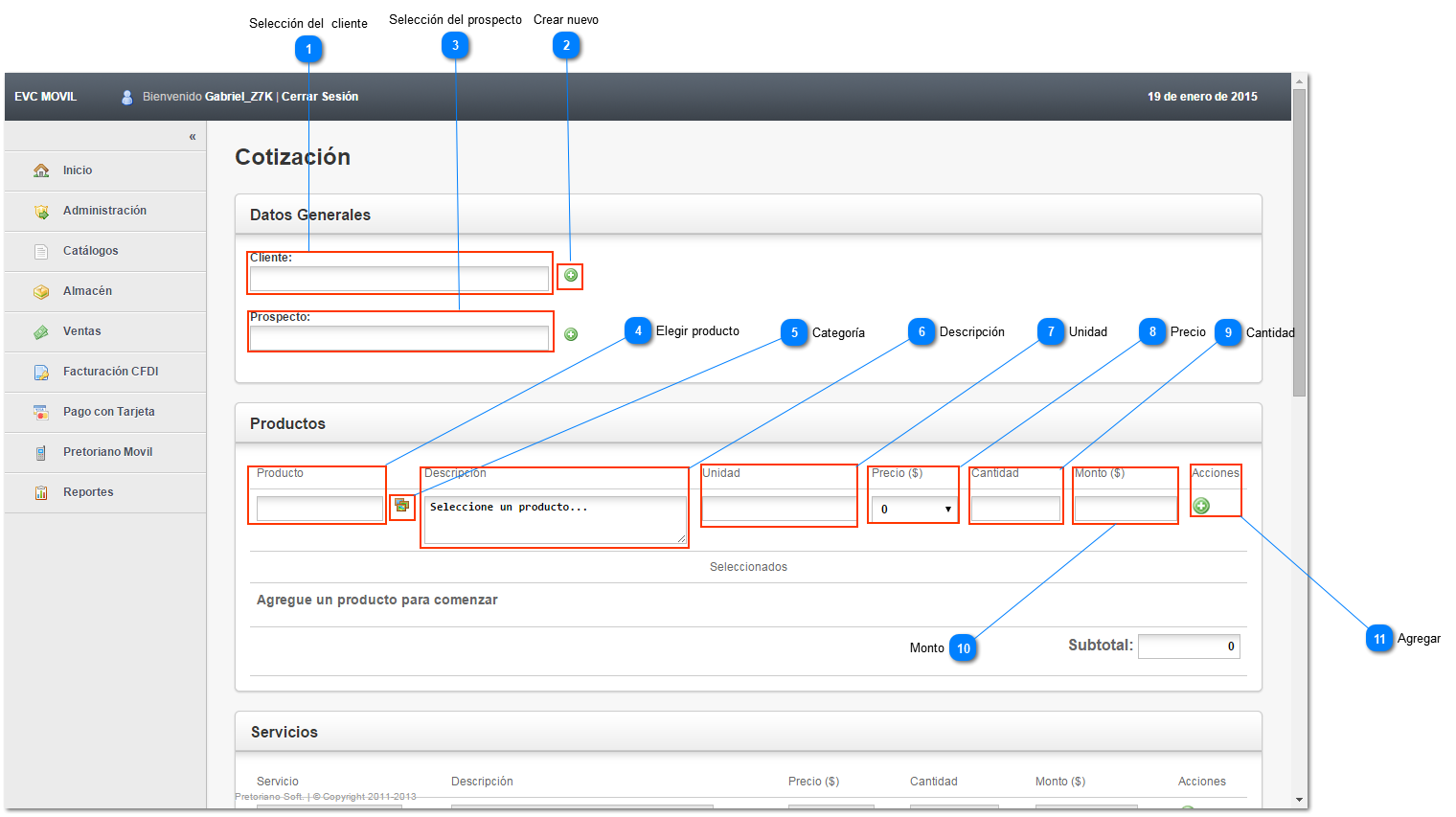Open Catálogos menu item
This screenshot has width=1456, height=817.
click(105, 251)
